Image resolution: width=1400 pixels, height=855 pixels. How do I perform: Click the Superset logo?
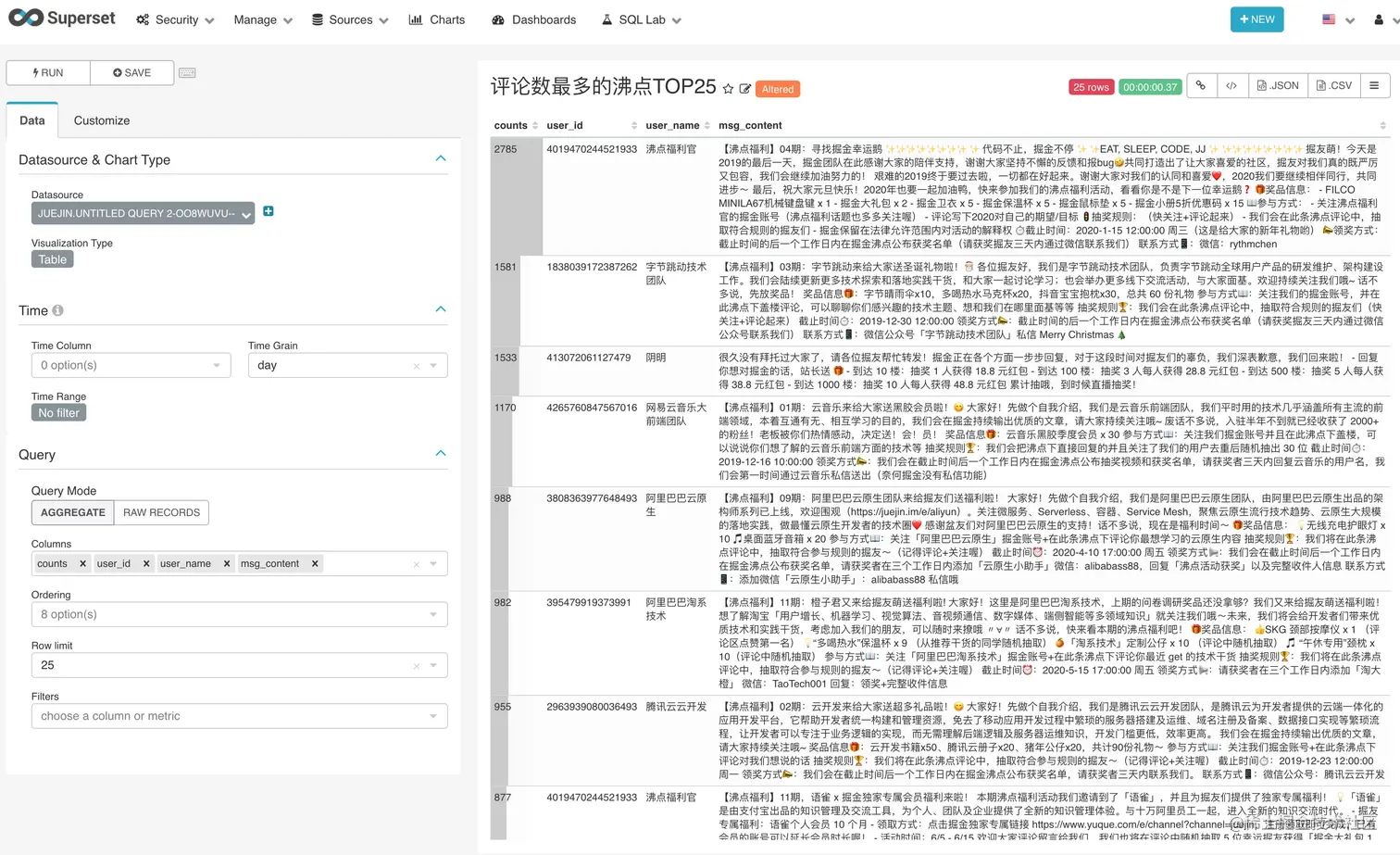(x=61, y=19)
